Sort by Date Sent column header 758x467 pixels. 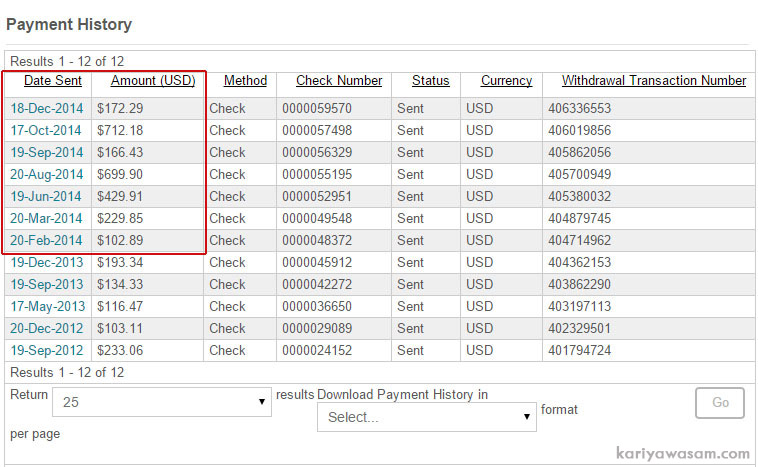tap(53, 81)
